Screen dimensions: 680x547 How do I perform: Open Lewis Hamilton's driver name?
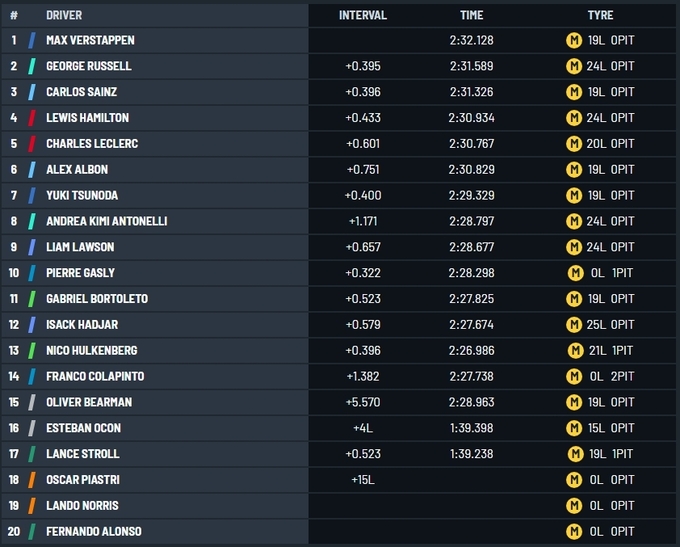[88, 118]
